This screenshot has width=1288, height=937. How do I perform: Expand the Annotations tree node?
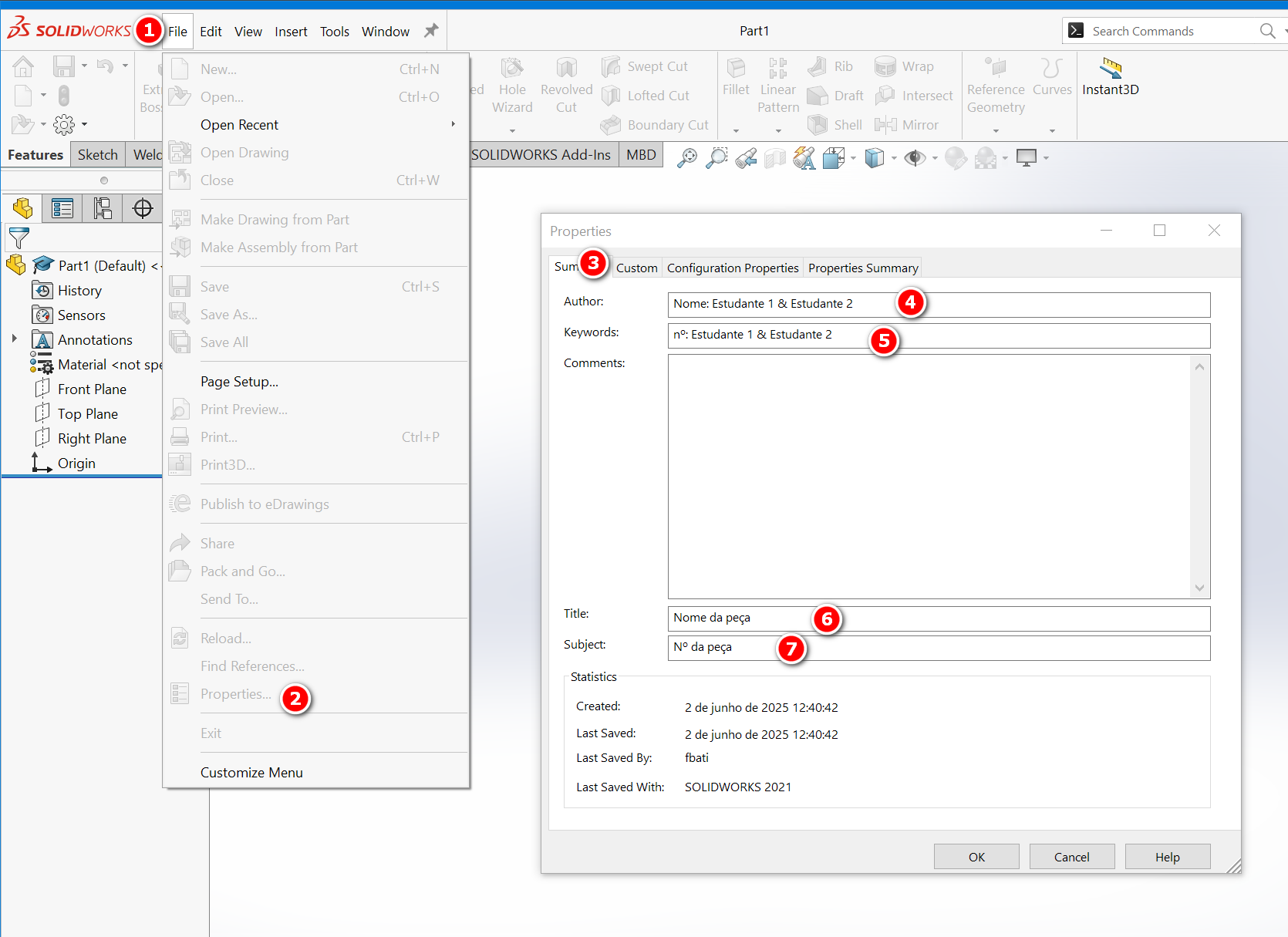(x=14, y=339)
